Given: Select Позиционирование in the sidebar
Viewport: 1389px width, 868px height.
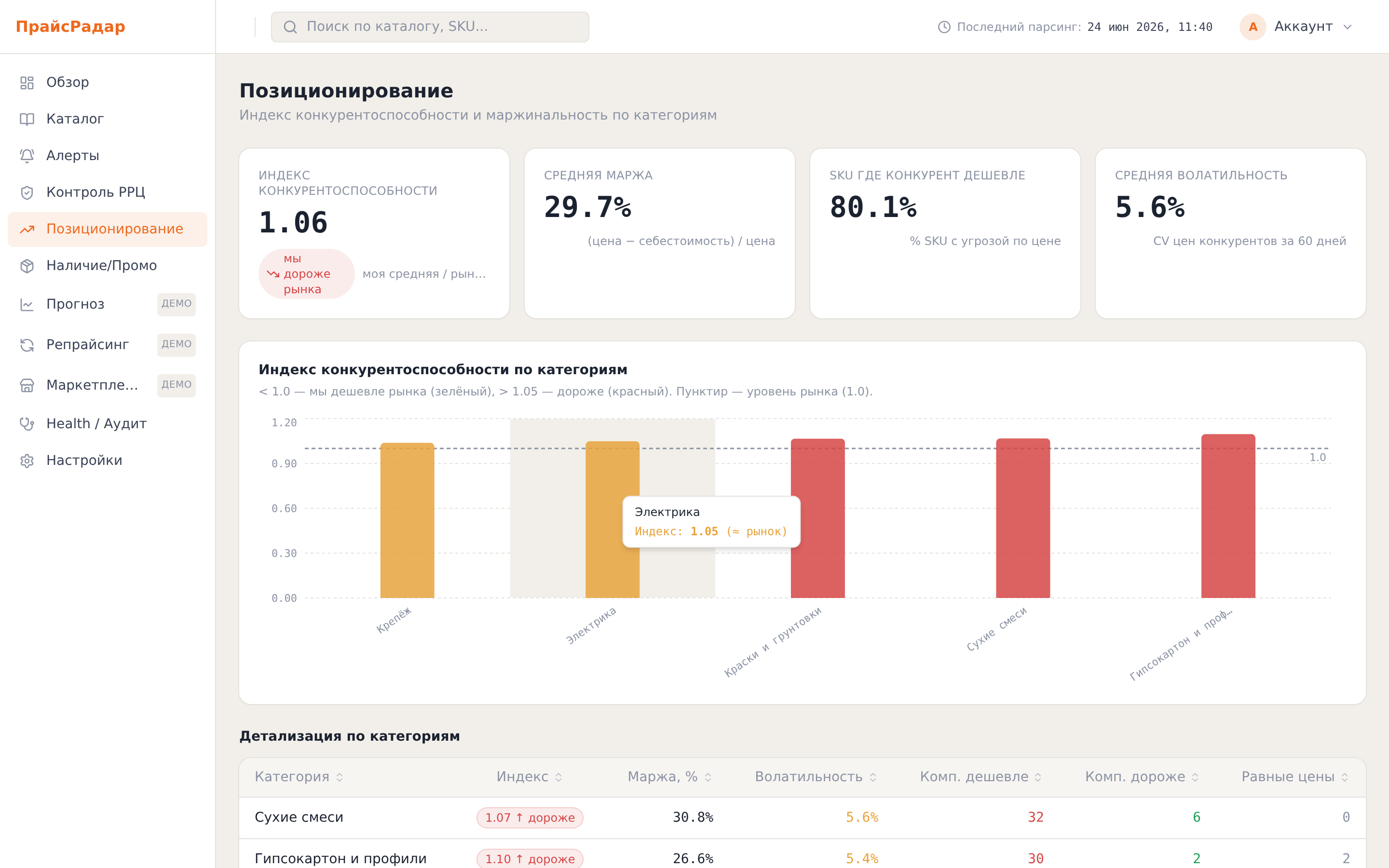Looking at the screenshot, I should 108,229.
